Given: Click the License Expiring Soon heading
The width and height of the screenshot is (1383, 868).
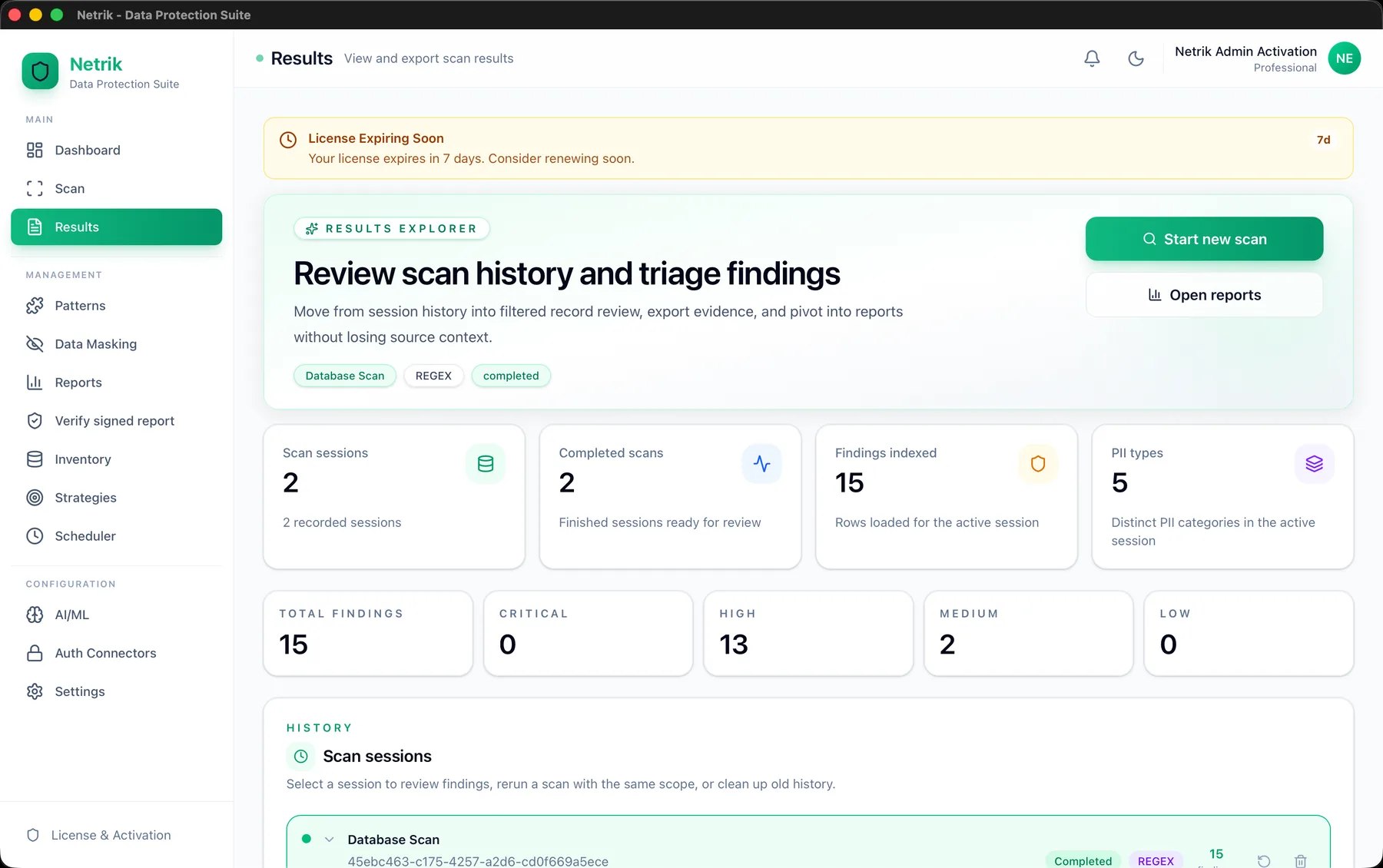Looking at the screenshot, I should 376,138.
